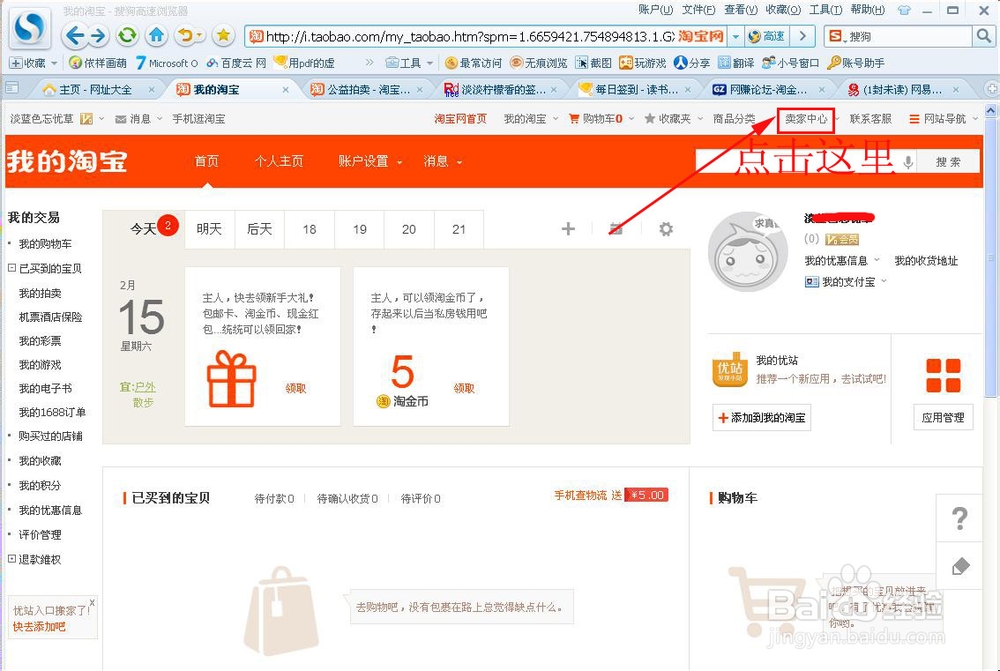This screenshot has height=671, width=1000.
Task: Open 文件(F) browser menu
Action: pyautogui.click(x=698, y=10)
